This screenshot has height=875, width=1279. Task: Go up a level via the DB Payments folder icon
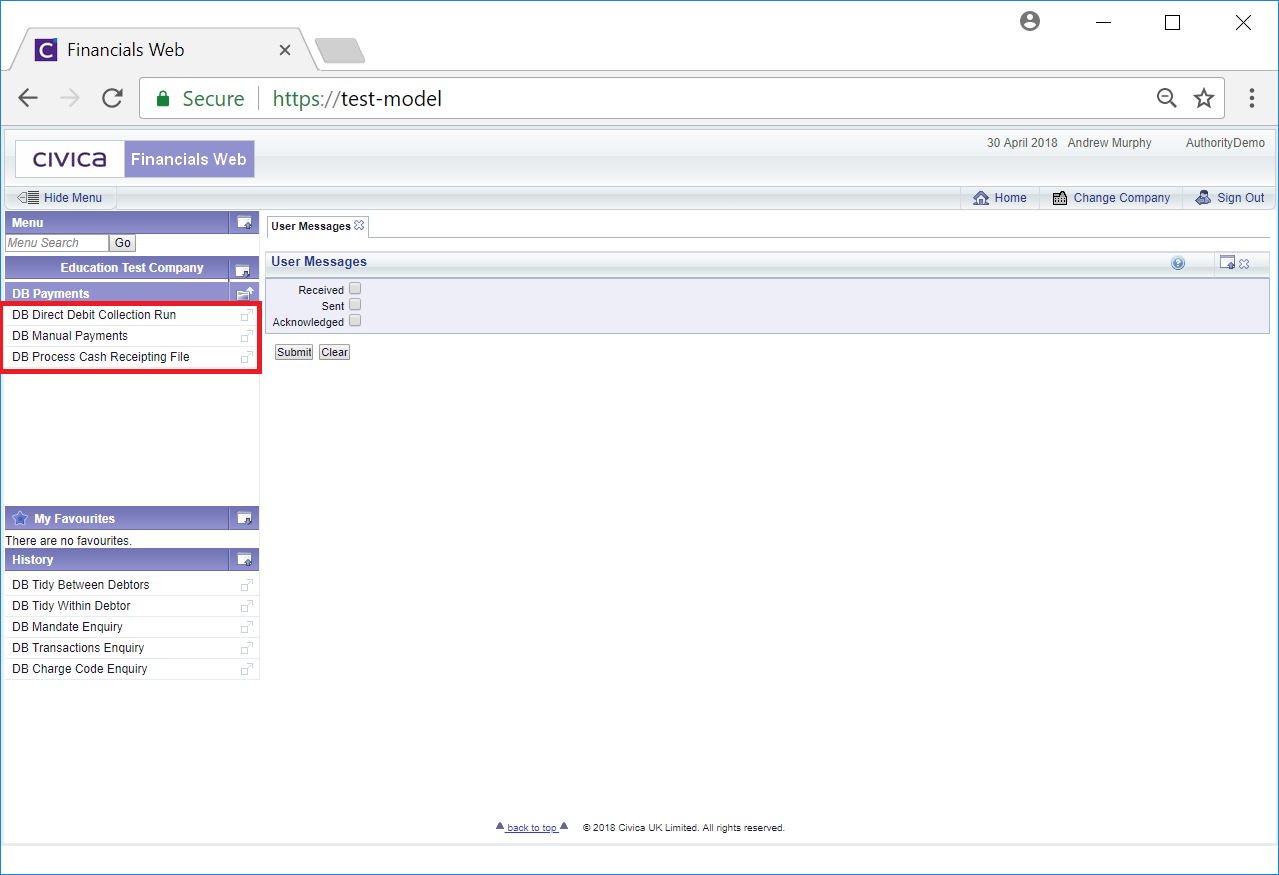click(244, 294)
